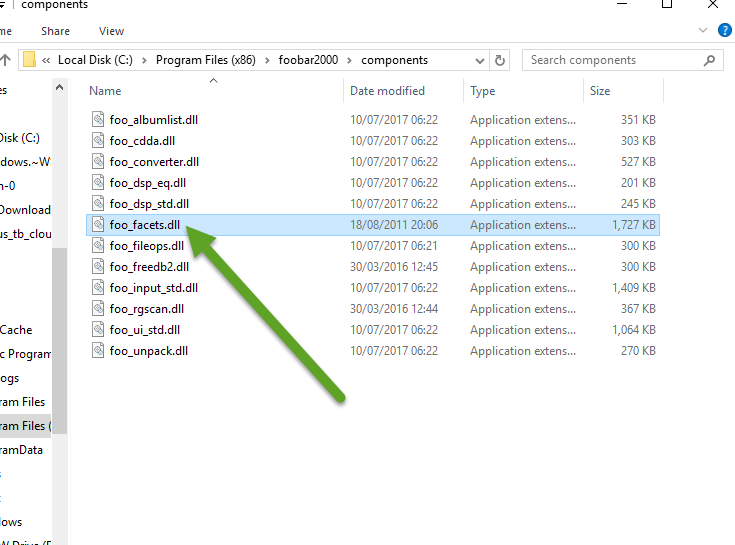Click the navigation pane vertical scrollbar
735x545 pixels.
(60, 330)
